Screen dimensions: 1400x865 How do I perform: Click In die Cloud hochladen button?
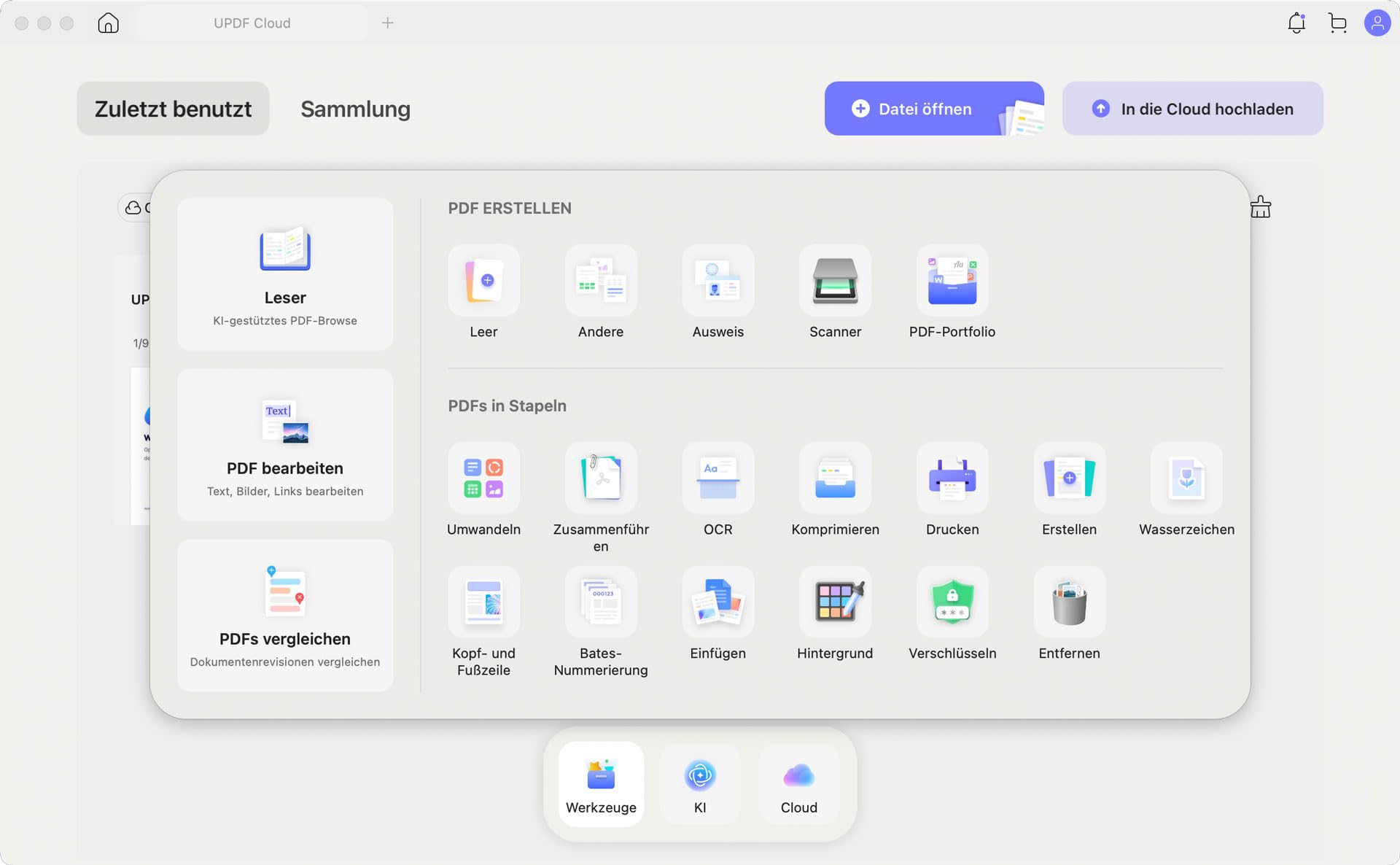[x=1192, y=109]
